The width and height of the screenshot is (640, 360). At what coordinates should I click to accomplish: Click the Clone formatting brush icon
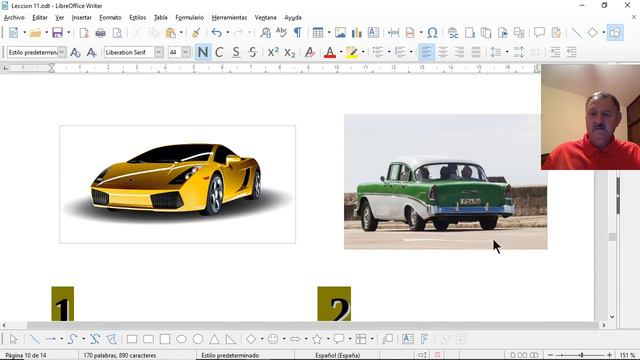(196, 33)
